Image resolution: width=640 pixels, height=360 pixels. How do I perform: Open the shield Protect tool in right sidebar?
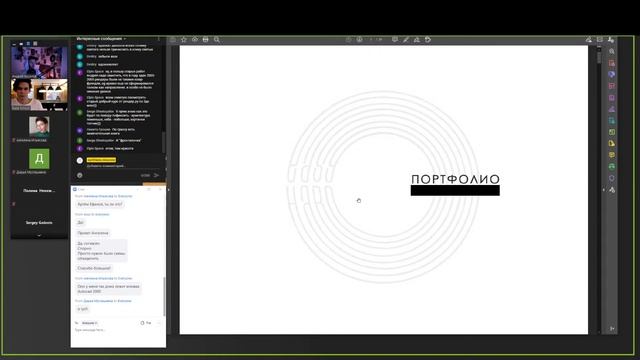click(612, 178)
